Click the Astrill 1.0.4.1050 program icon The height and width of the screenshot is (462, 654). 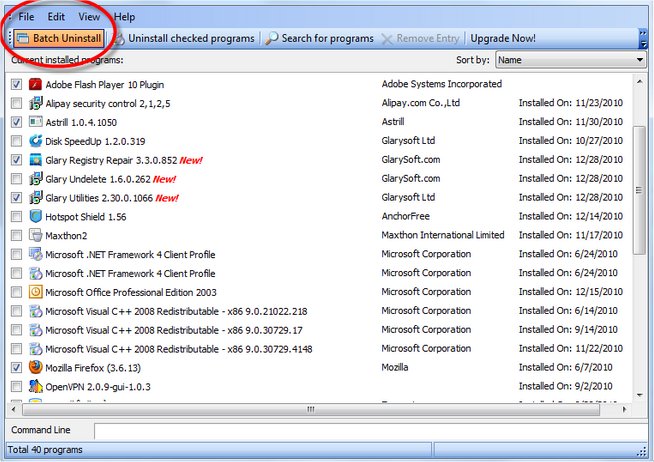click(35, 122)
